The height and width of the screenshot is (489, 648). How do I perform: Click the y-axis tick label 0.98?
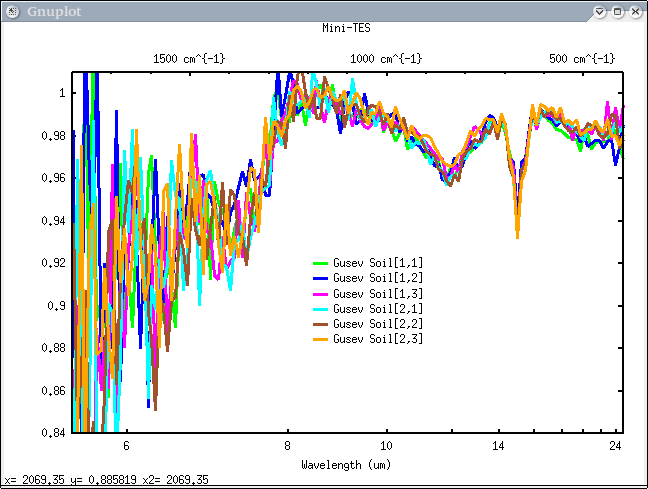tap(54, 136)
